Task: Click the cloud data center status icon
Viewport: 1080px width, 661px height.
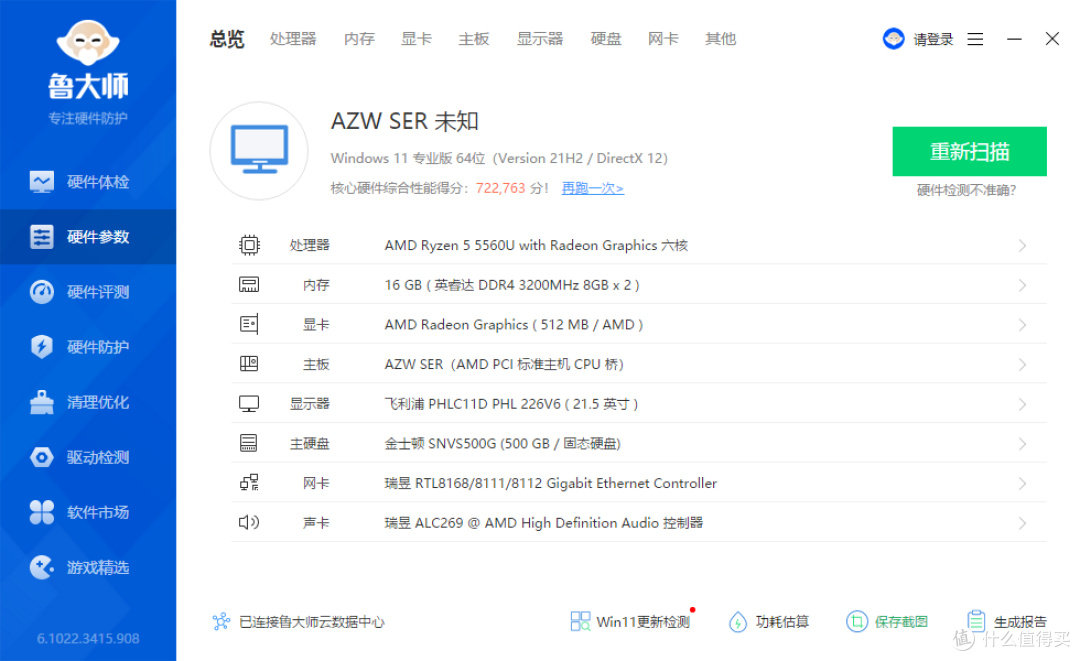Action: pos(221,622)
